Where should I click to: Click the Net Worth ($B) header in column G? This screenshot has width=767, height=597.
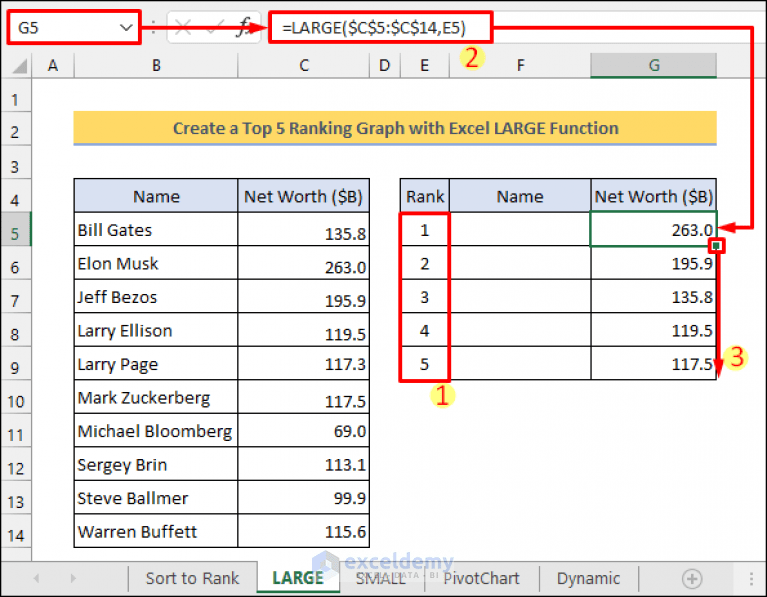point(654,196)
